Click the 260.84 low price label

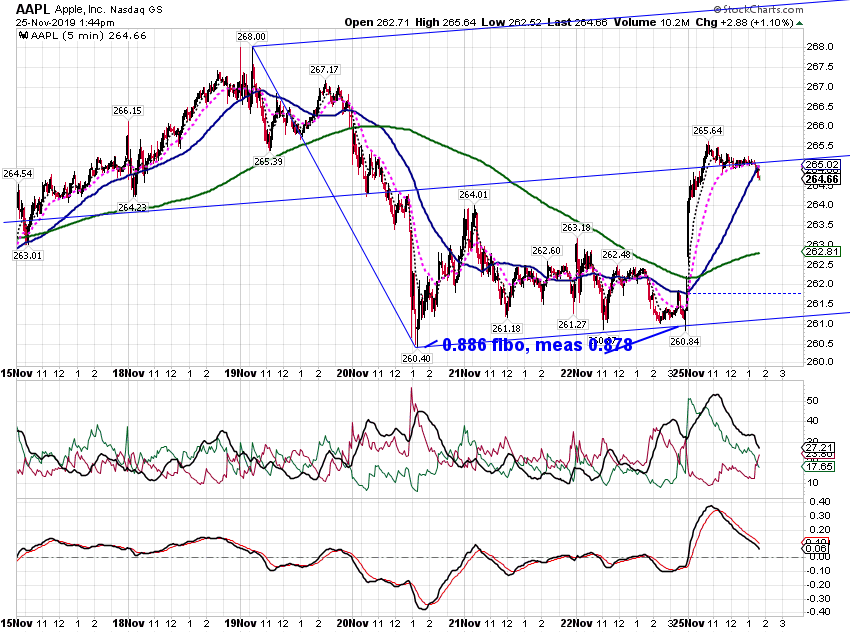pos(685,341)
